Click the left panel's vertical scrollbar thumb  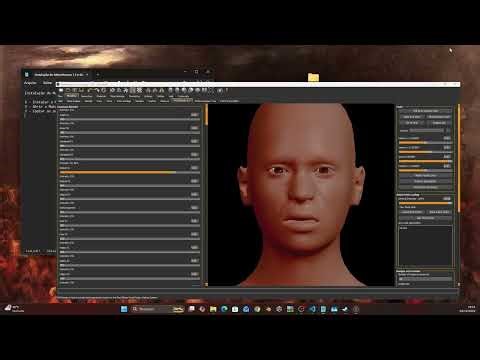pos(206,115)
